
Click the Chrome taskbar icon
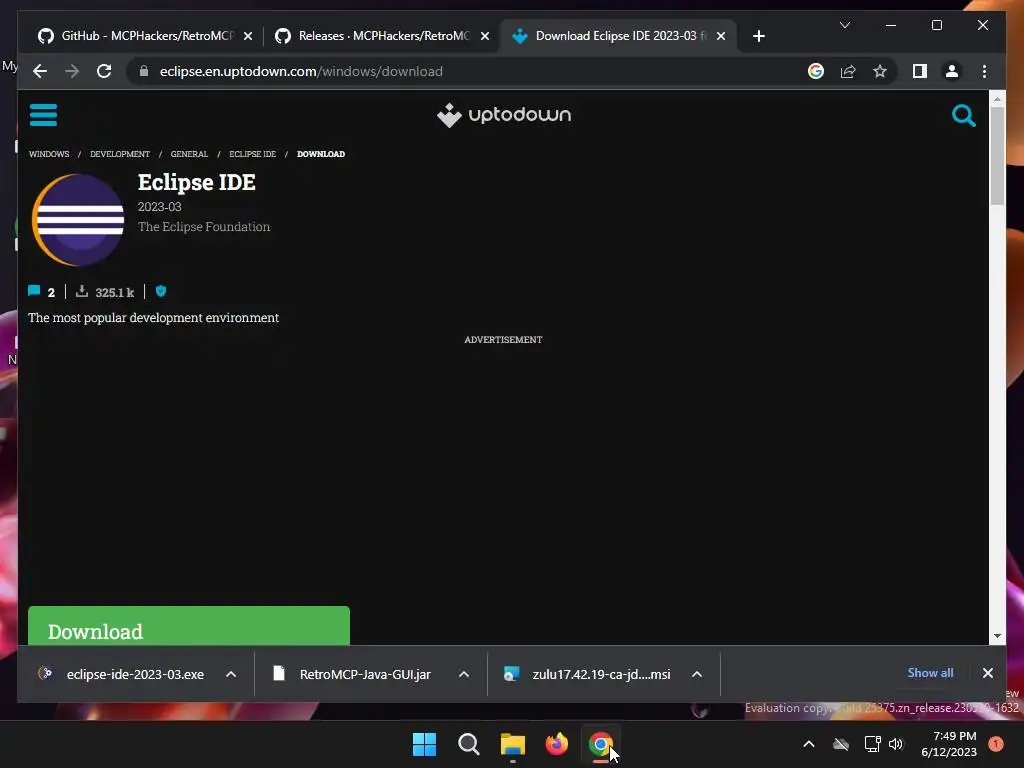tap(600, 744)
